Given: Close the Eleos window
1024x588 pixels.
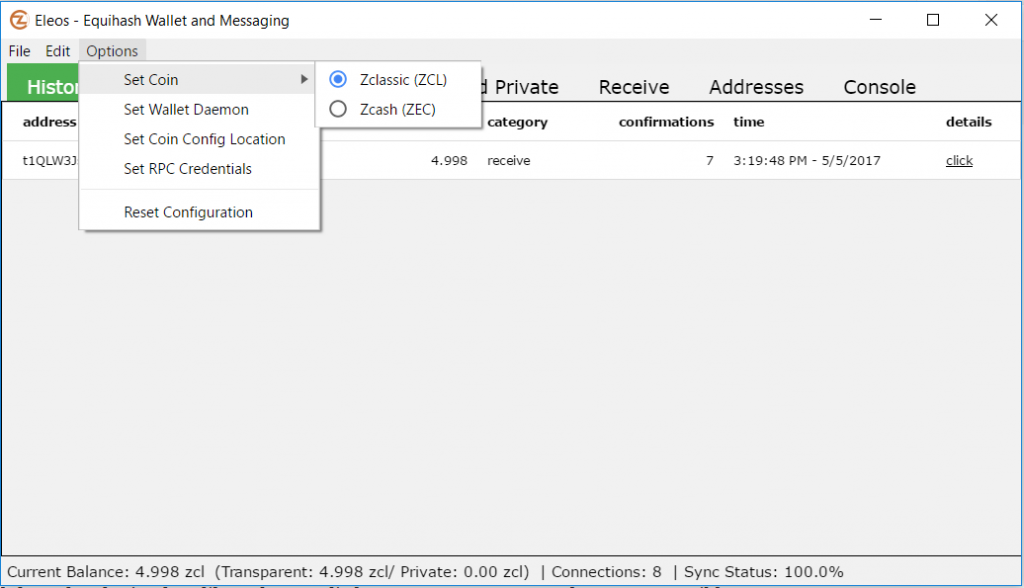Looking at the screenshot, I should coord(991,20).
